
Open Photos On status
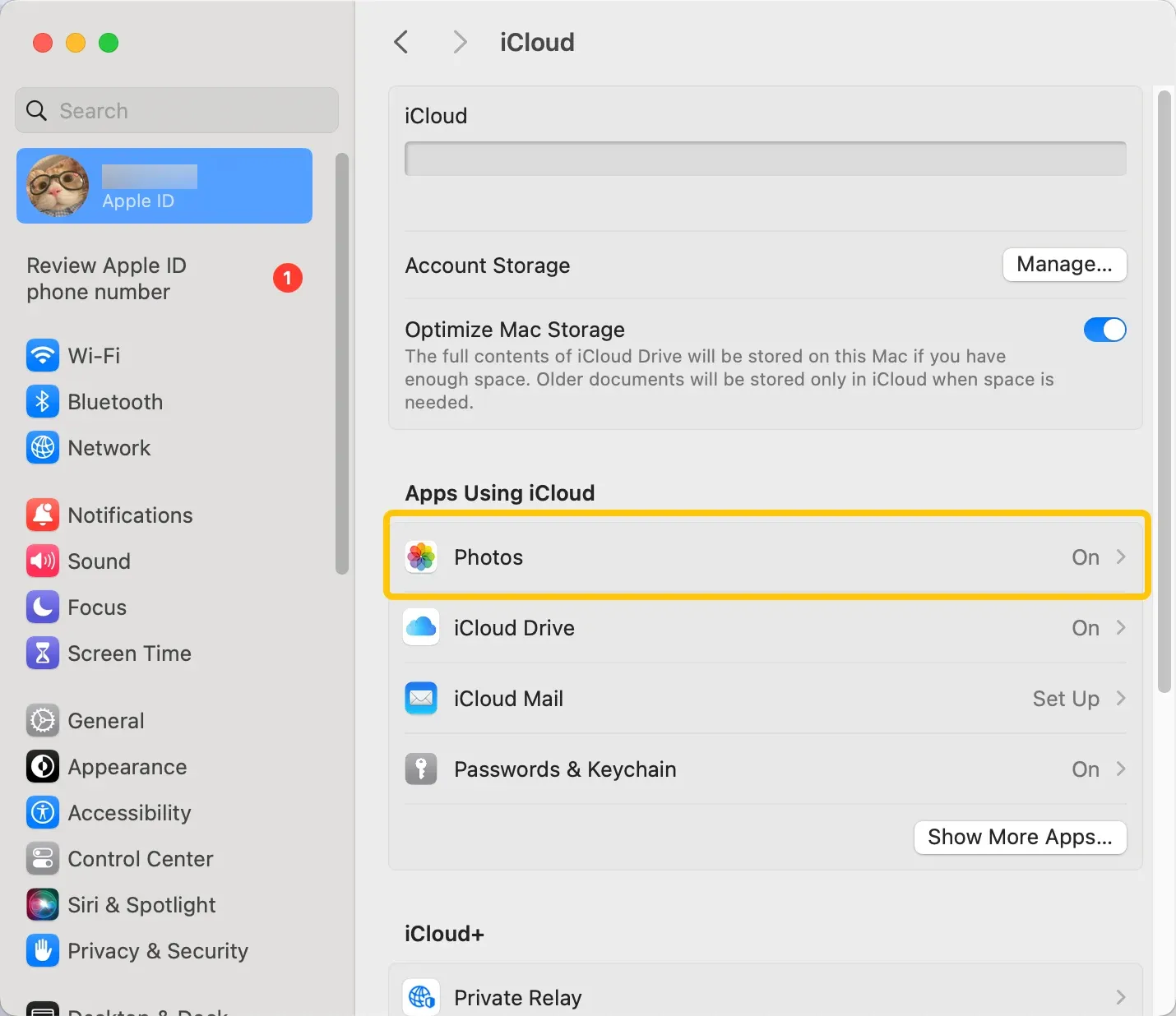pyautogui.click(x=1086, y=557)
